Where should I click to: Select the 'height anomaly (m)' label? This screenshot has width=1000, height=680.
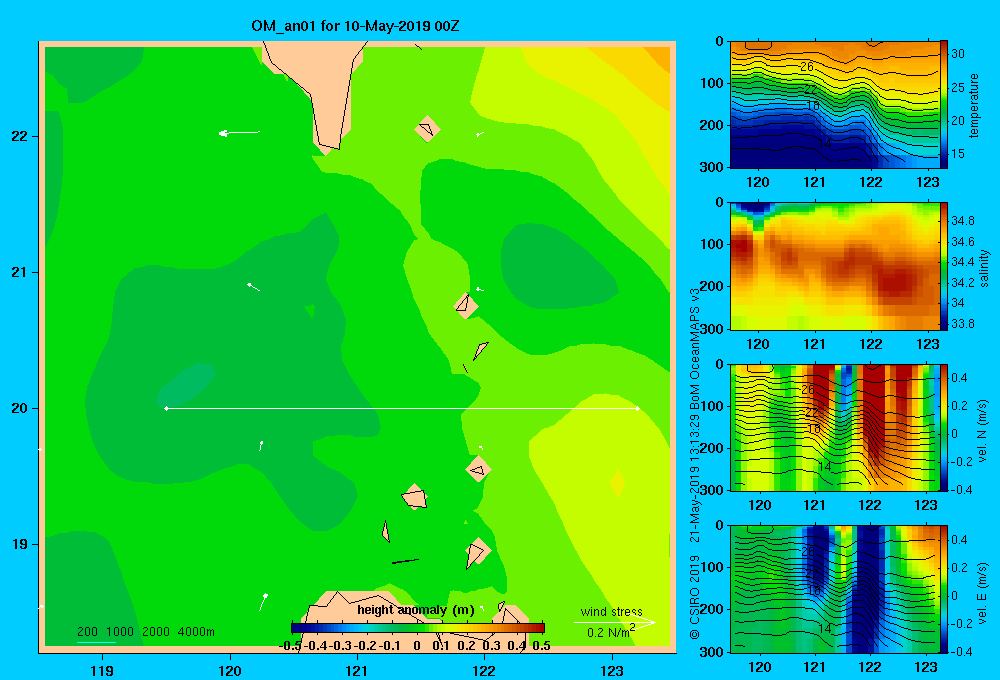(416, 610)
